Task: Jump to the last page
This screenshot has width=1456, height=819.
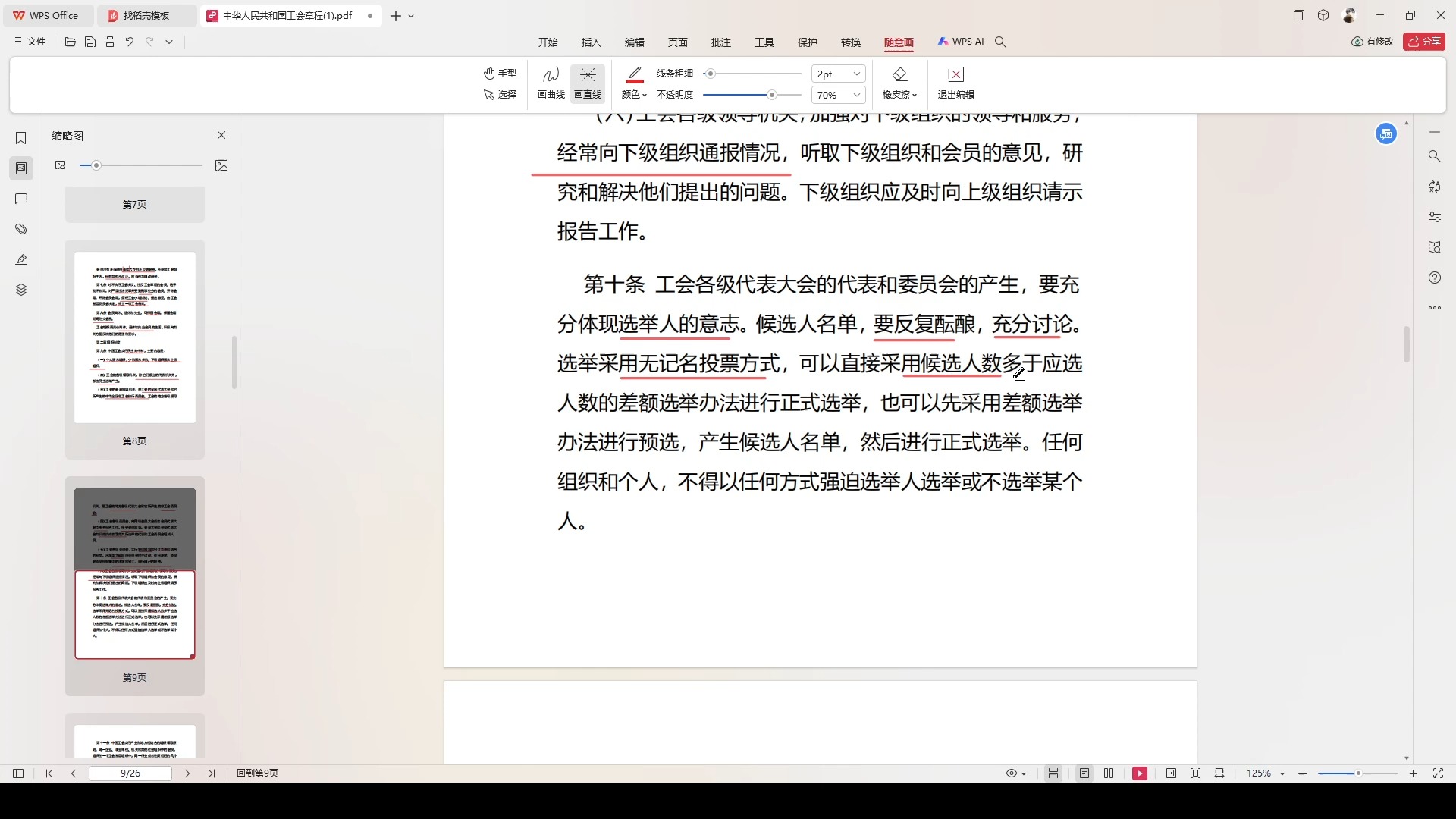Action: click(x=212, y=773)
